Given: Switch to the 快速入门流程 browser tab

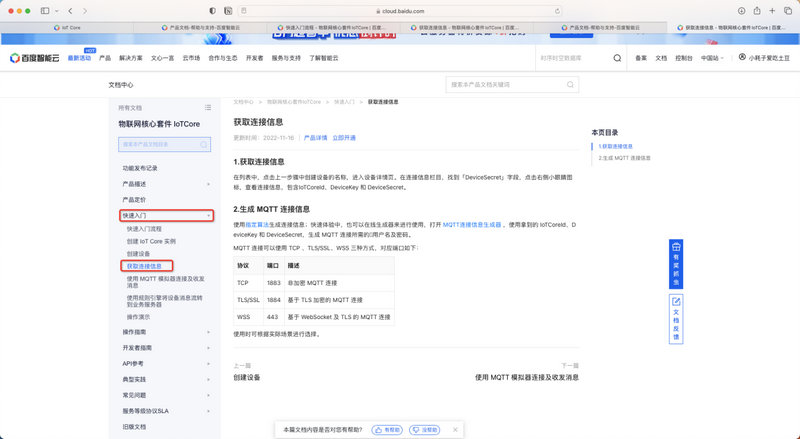Looking at the screenshot, I should click(334, 28).
